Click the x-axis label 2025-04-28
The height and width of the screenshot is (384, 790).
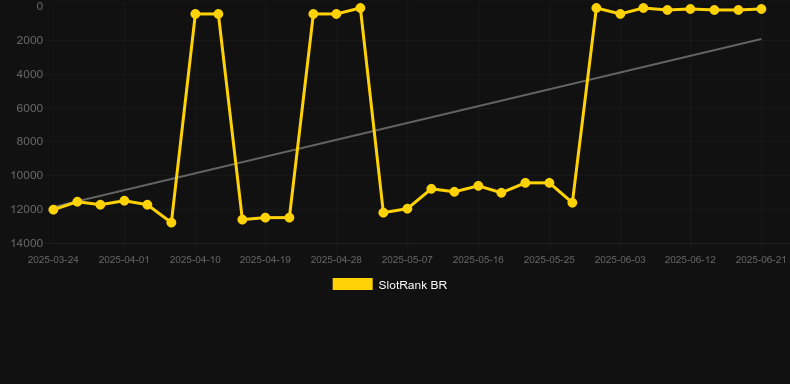tap(336, 260)
